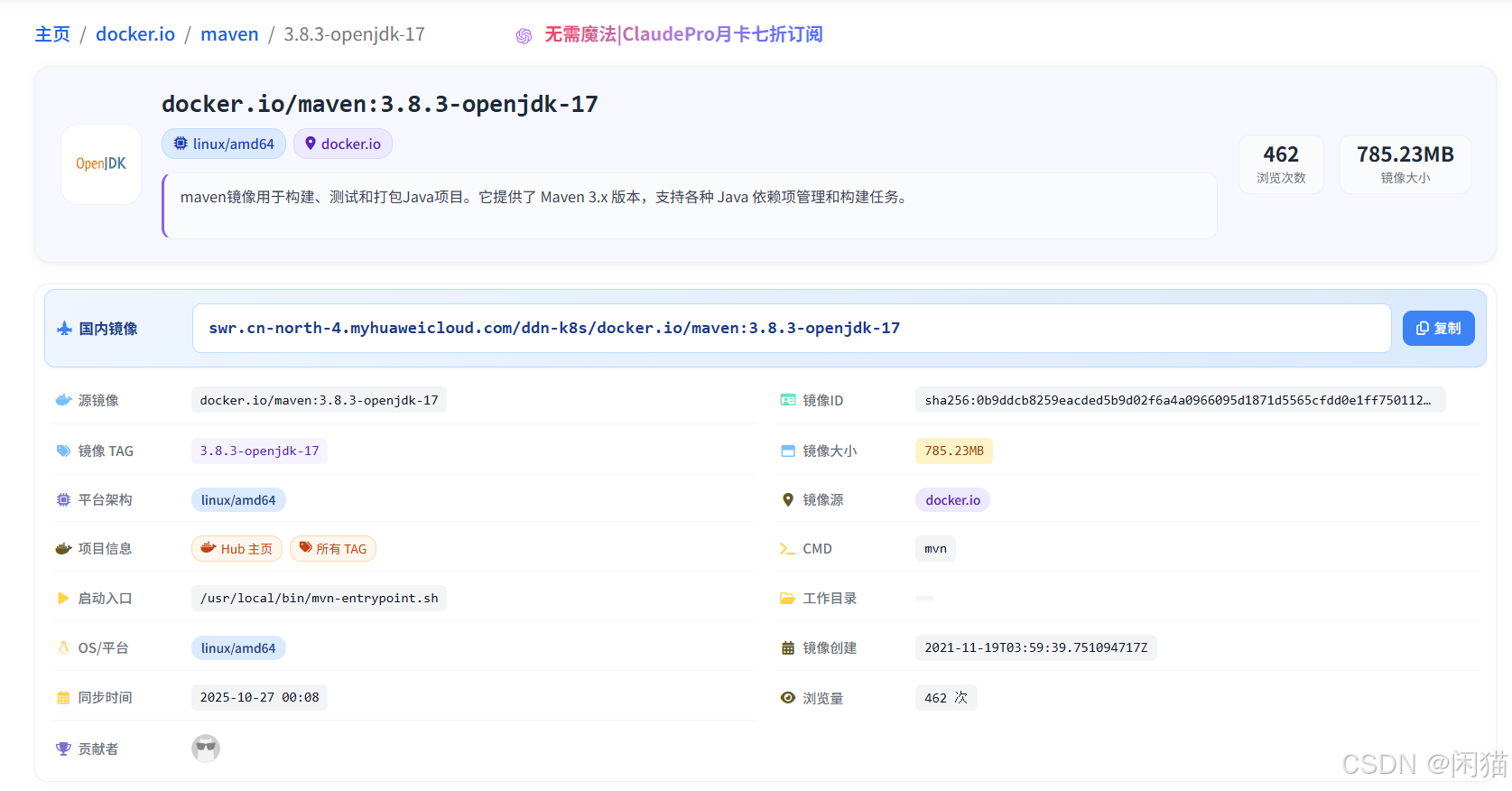Open docker.io in the breadcrumb
Image resolution: width=1512 pixels, height=791 pixels.
[x=135, y=34]
